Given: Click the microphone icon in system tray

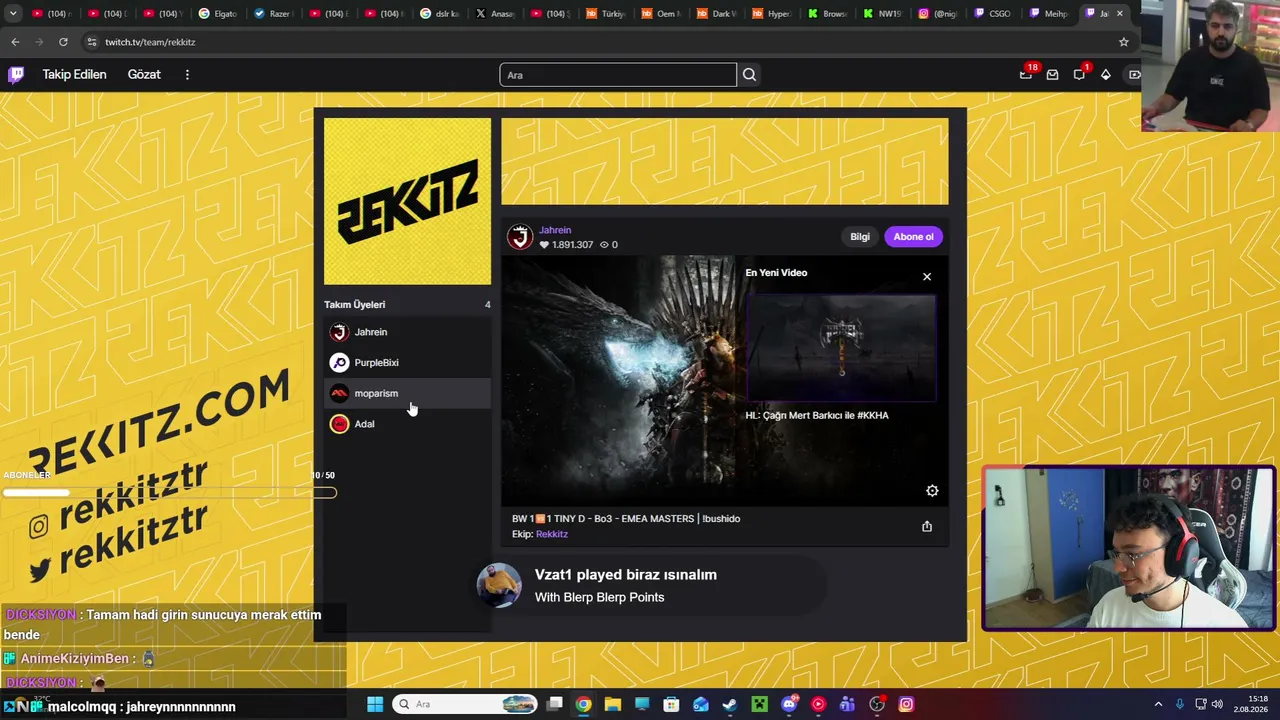Looking at the screenshot, I should pyautogui.click(x=1180, y=704).
